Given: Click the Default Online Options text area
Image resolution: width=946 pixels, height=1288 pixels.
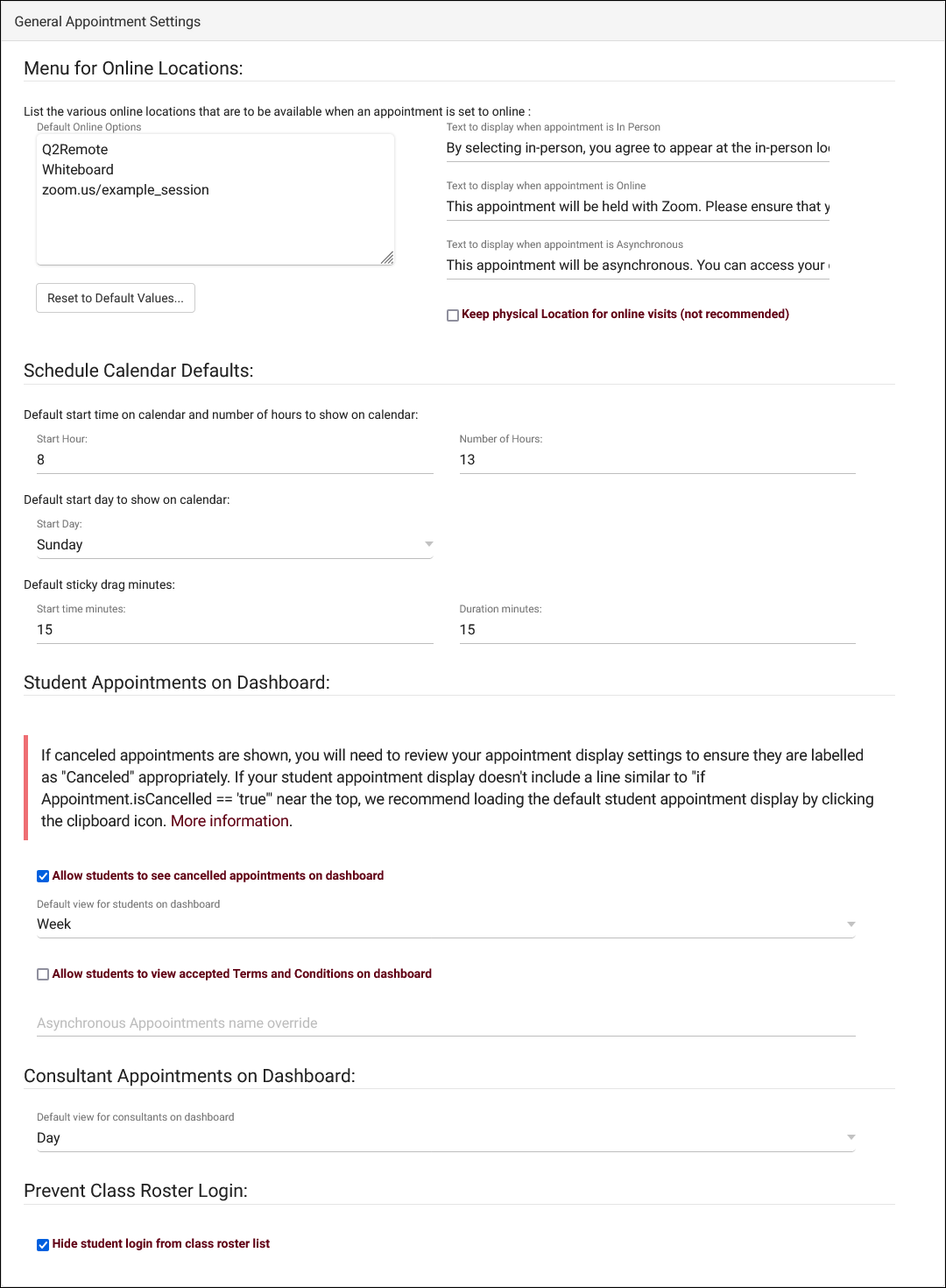Looking at the screenshot, I should coord(215,219).
